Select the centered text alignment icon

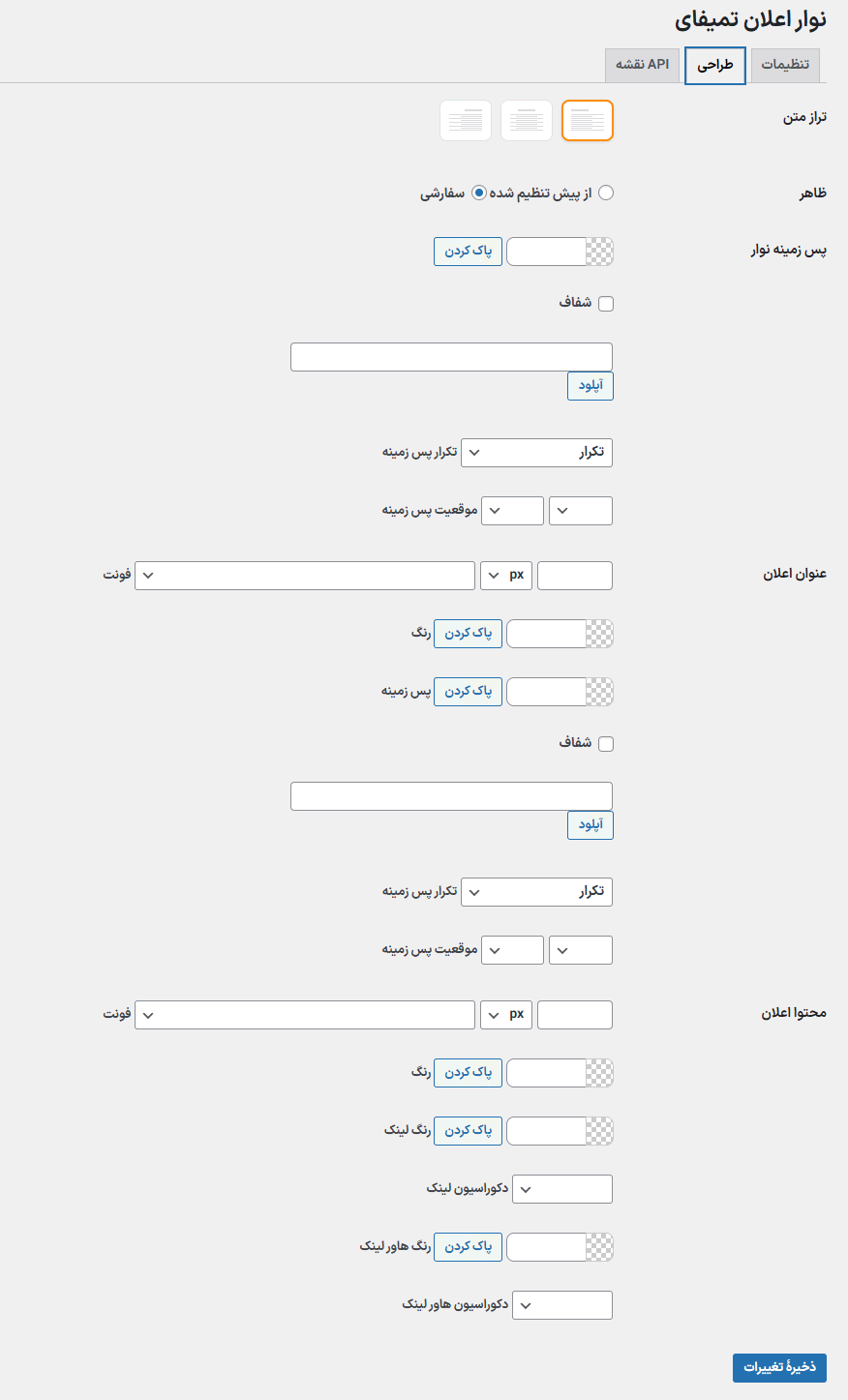(527, 121)
